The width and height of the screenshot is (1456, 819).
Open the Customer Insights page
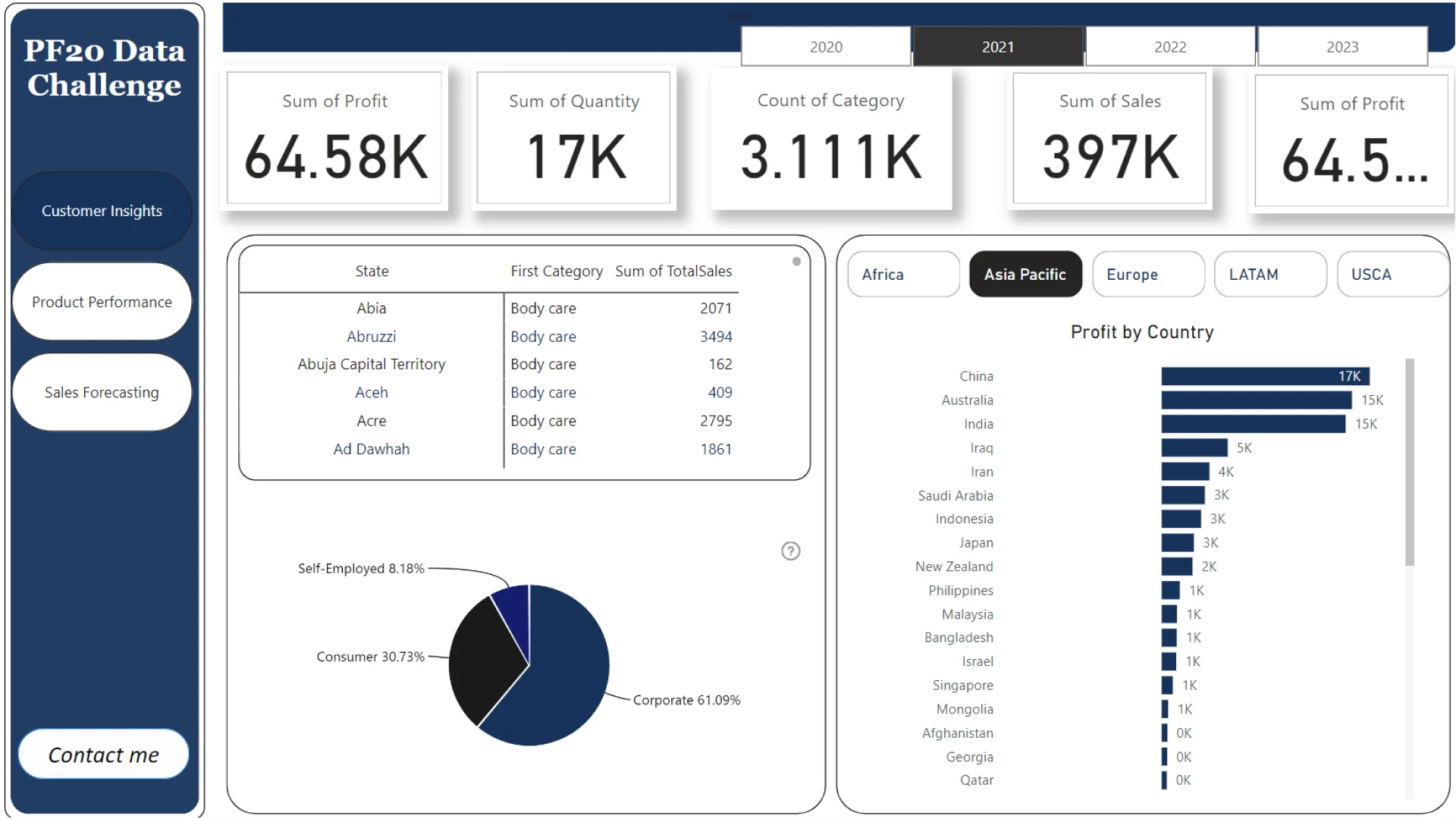coord(102,211)
